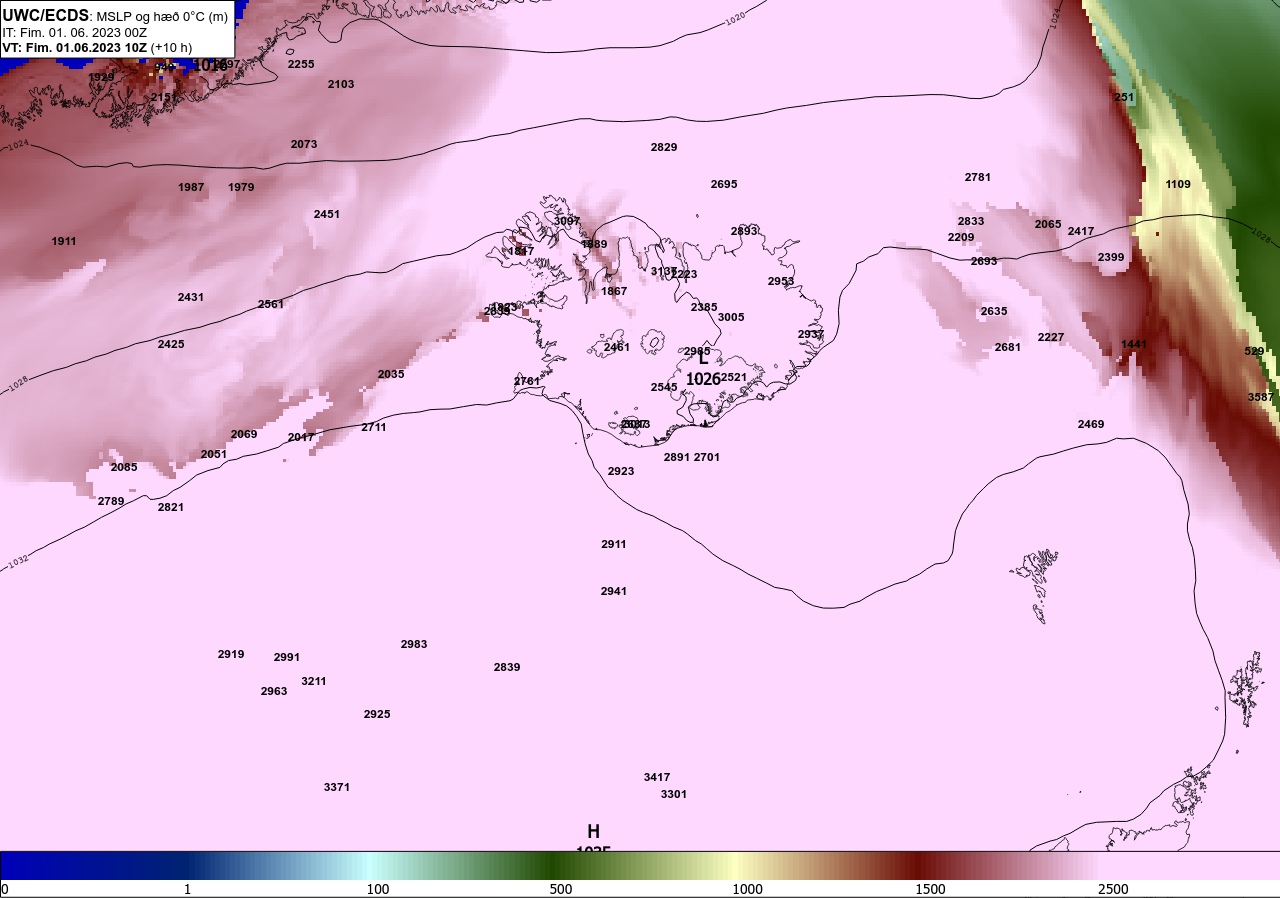
Task: Click the 2431 height value
Action: (191, 297)
